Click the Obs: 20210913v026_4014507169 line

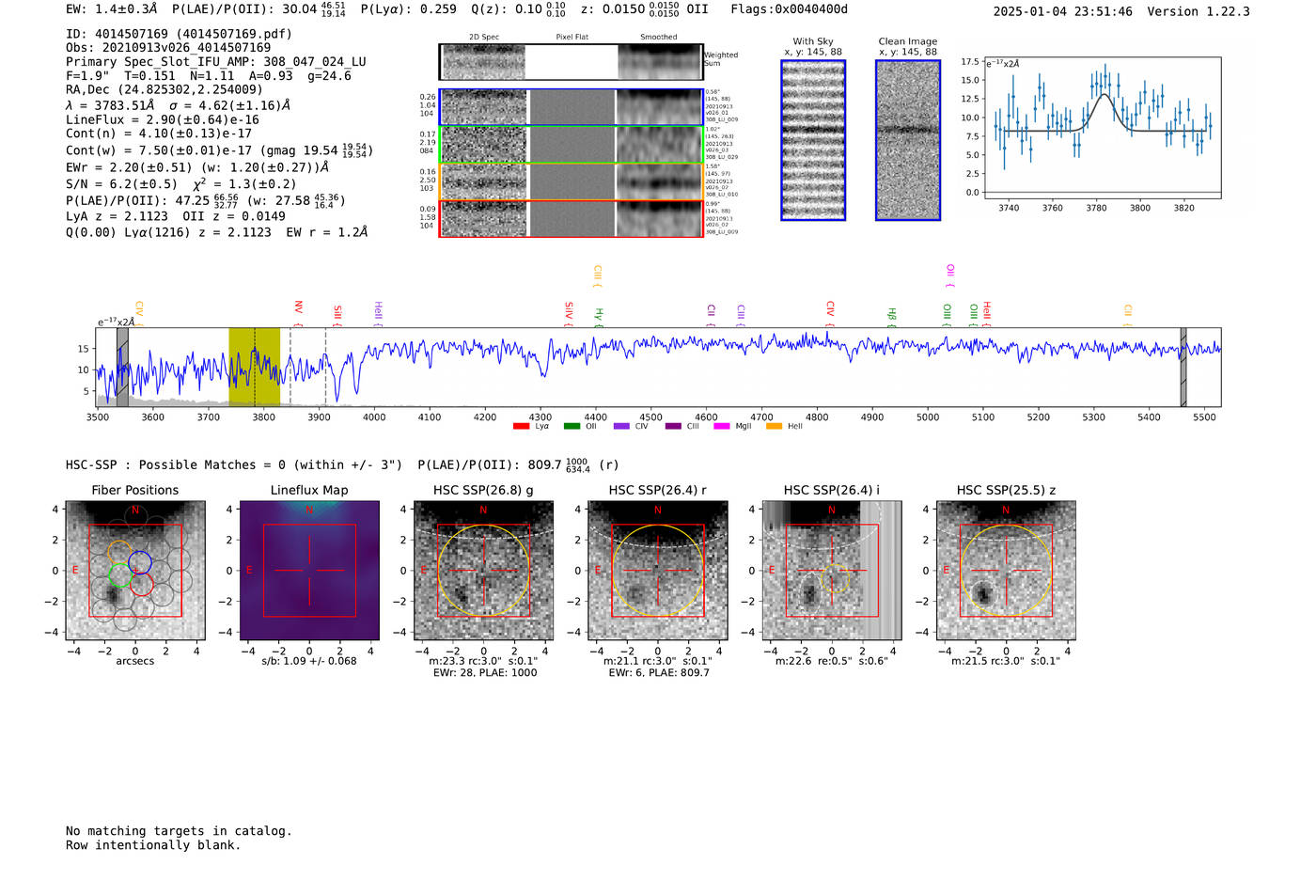[168, 48]
